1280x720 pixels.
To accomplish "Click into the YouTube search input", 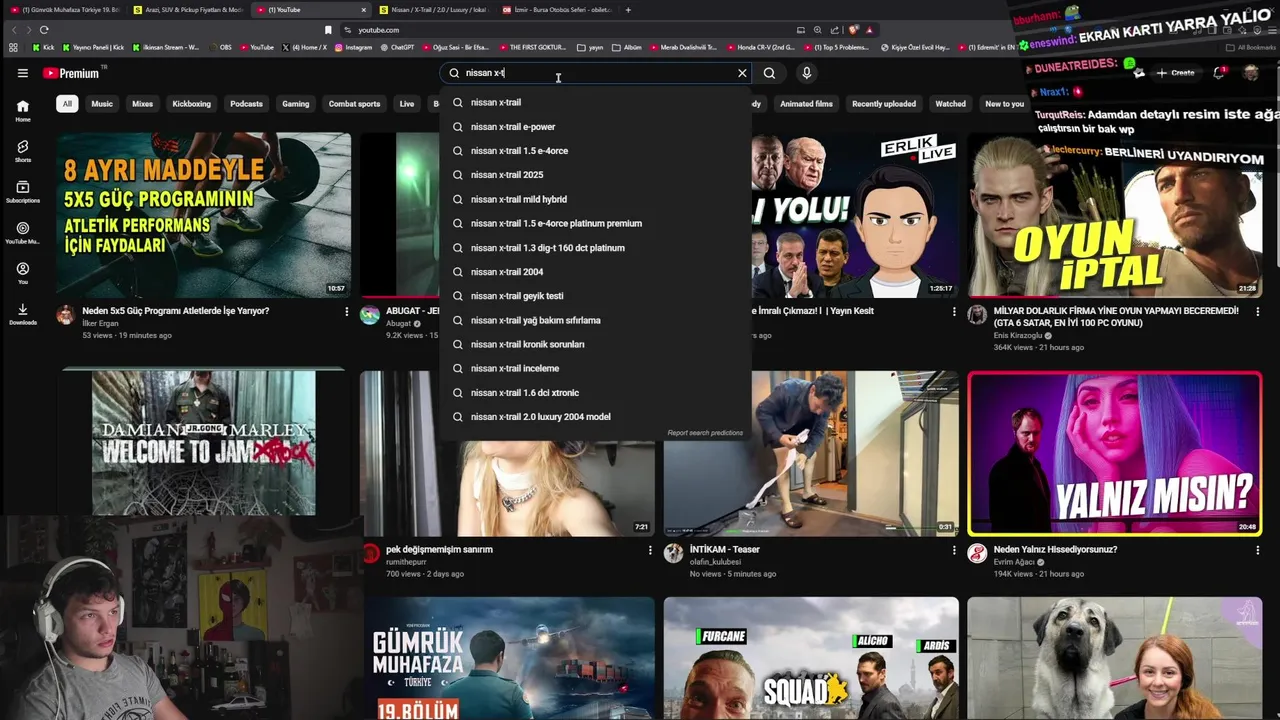I will [x=597, y=73].
